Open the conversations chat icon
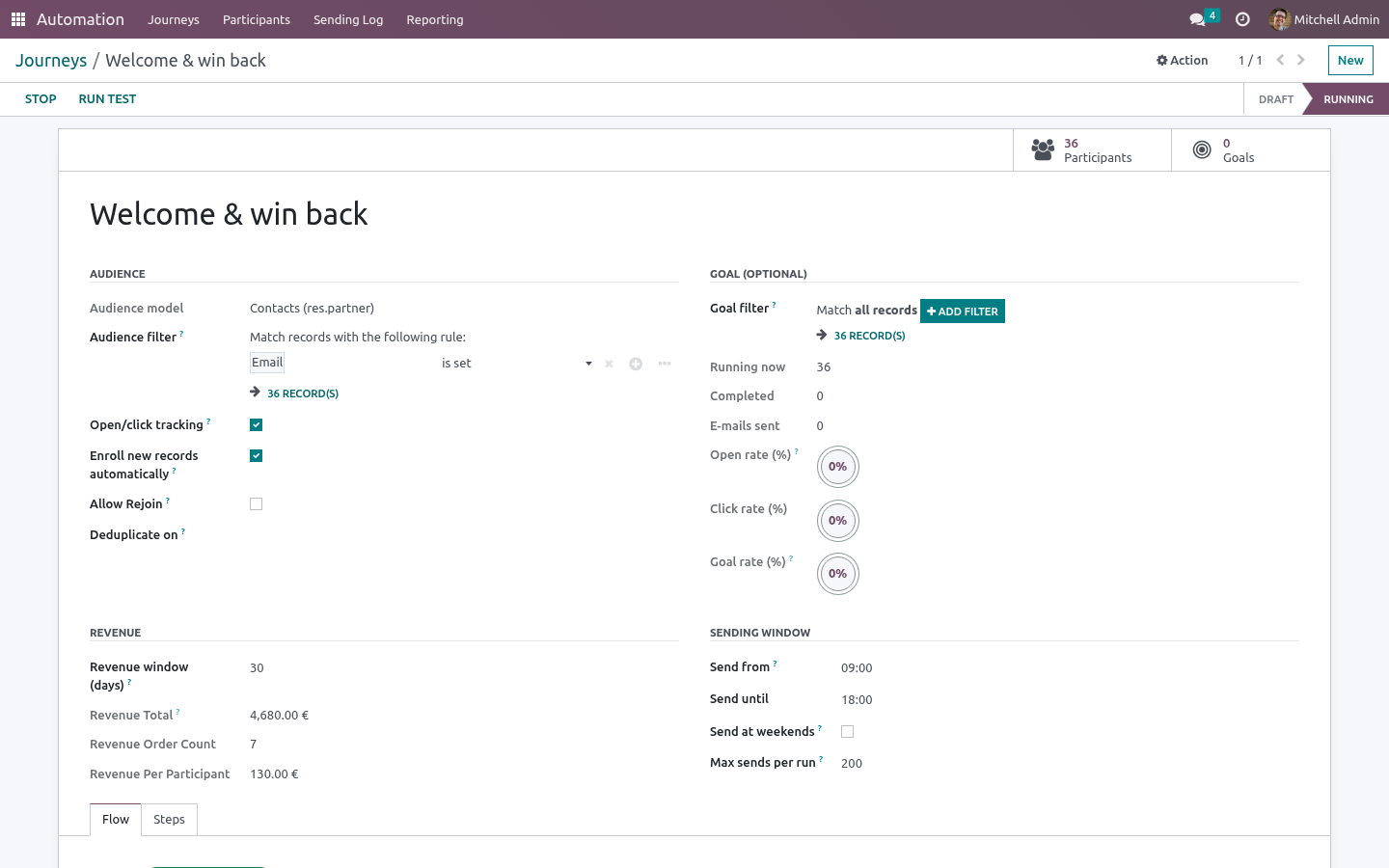 (1197, 19)
